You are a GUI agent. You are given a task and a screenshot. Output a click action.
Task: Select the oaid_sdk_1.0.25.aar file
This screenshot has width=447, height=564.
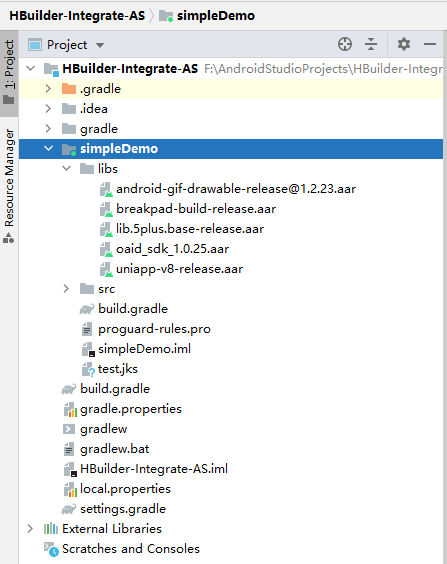click(x=172, y=249)
